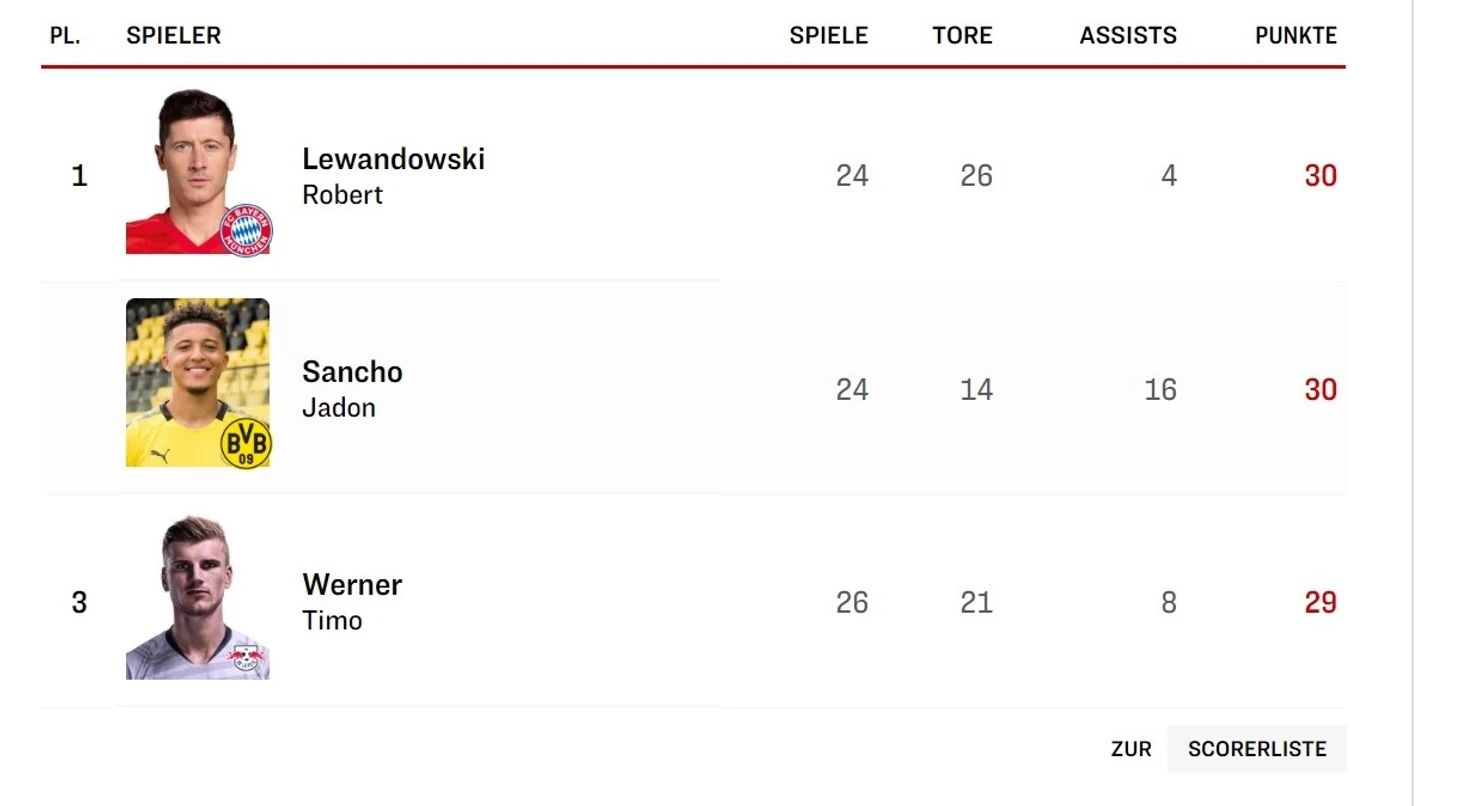Click the Werner player name
The width and height of the screenshot is (1460, 806).
(352, 585)
